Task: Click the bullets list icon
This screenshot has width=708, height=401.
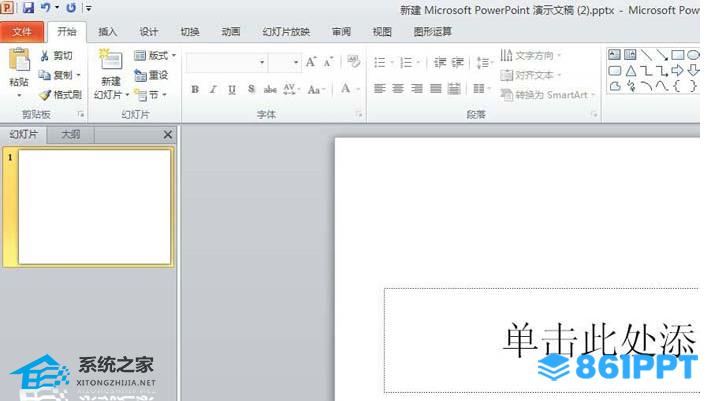Action: point(380,62)
